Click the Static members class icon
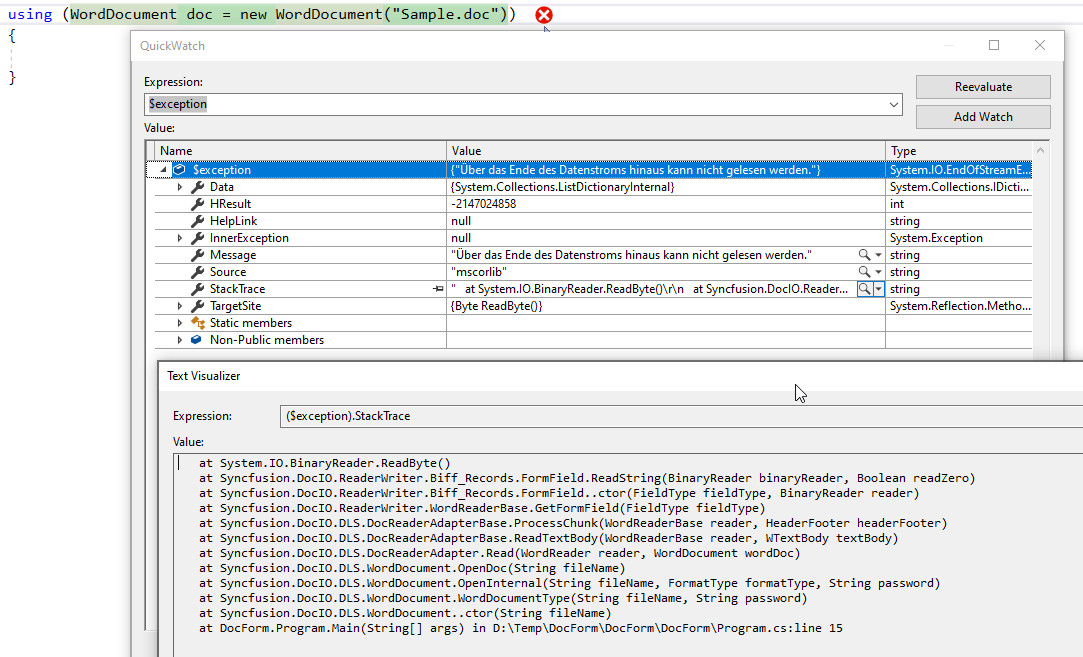The height and width of the screenshot is (657, 1083). pyautogui.click(x=198, y=323)
